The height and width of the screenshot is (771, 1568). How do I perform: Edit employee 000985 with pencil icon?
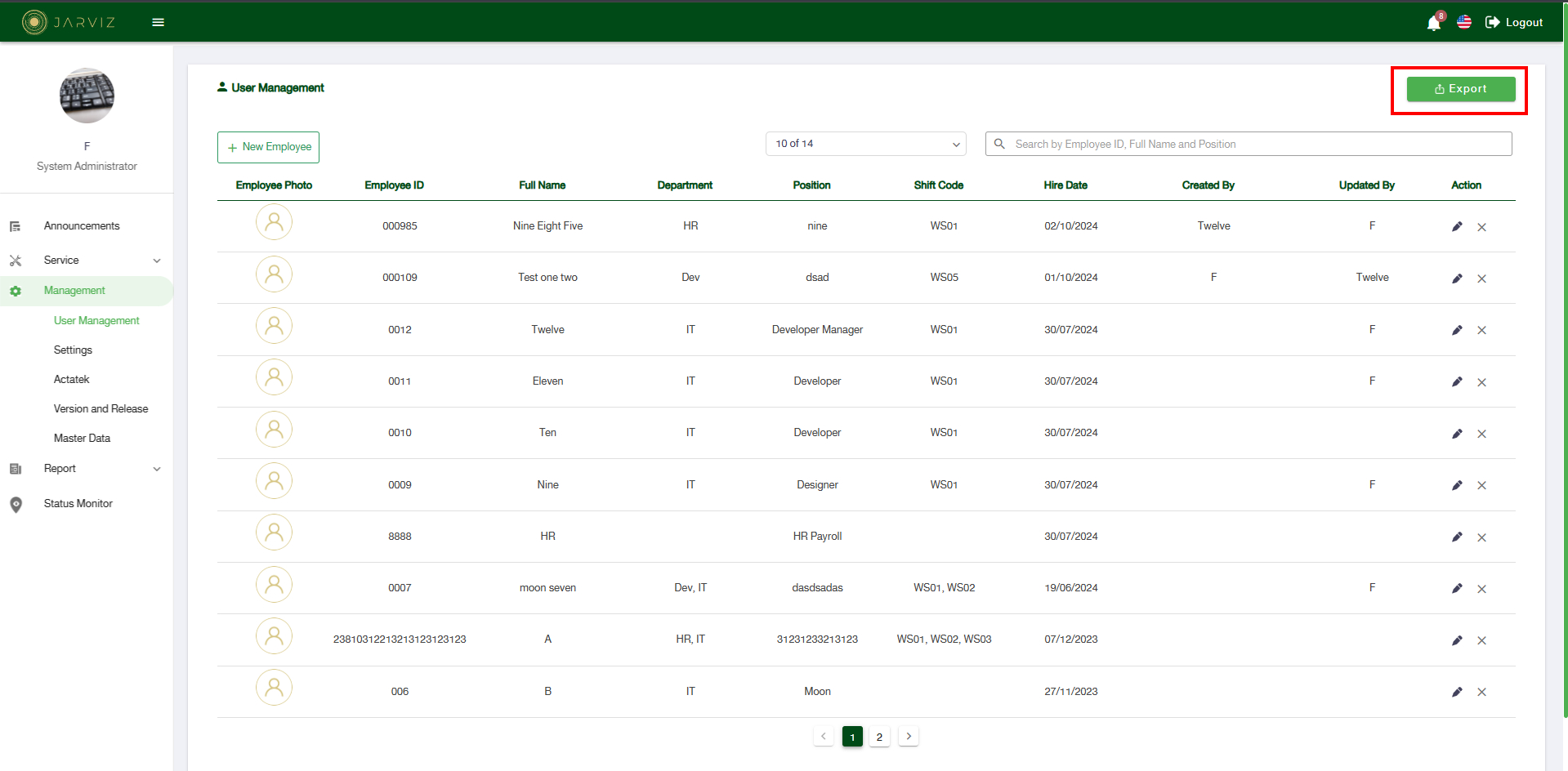pos(1457,227)
